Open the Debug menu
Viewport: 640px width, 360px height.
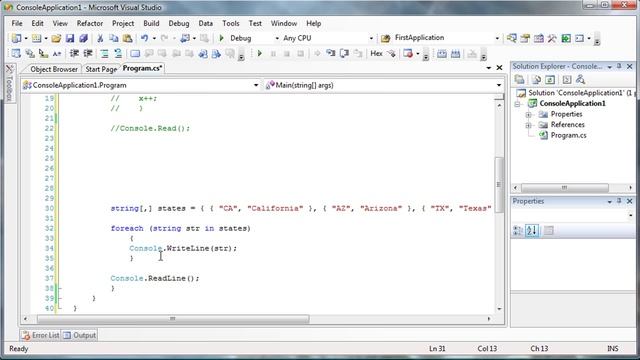pyautogui.click(x=179, y=23)
